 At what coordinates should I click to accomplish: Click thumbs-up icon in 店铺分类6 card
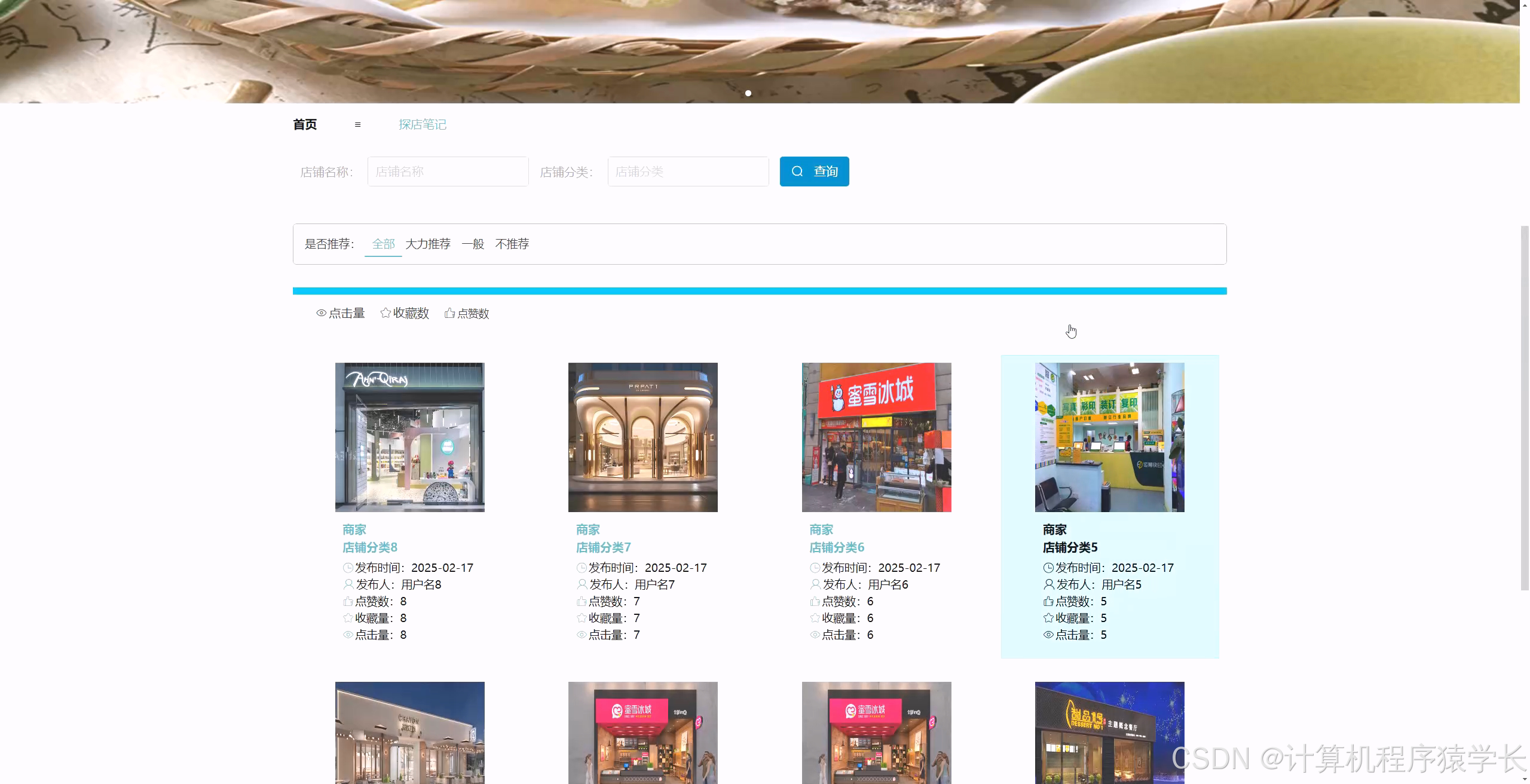[x=815, y=601]
